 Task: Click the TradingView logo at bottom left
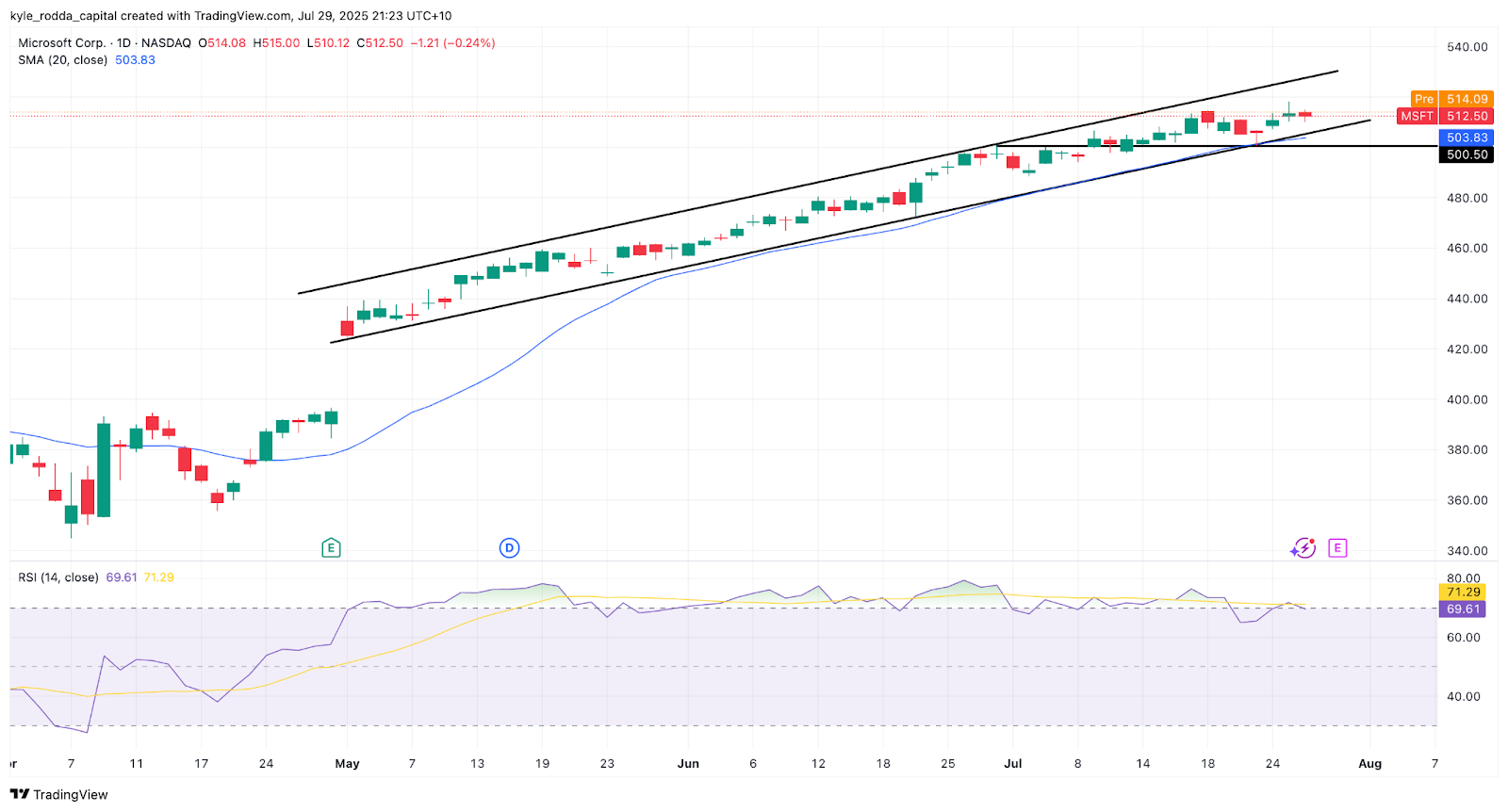(58, 794)
